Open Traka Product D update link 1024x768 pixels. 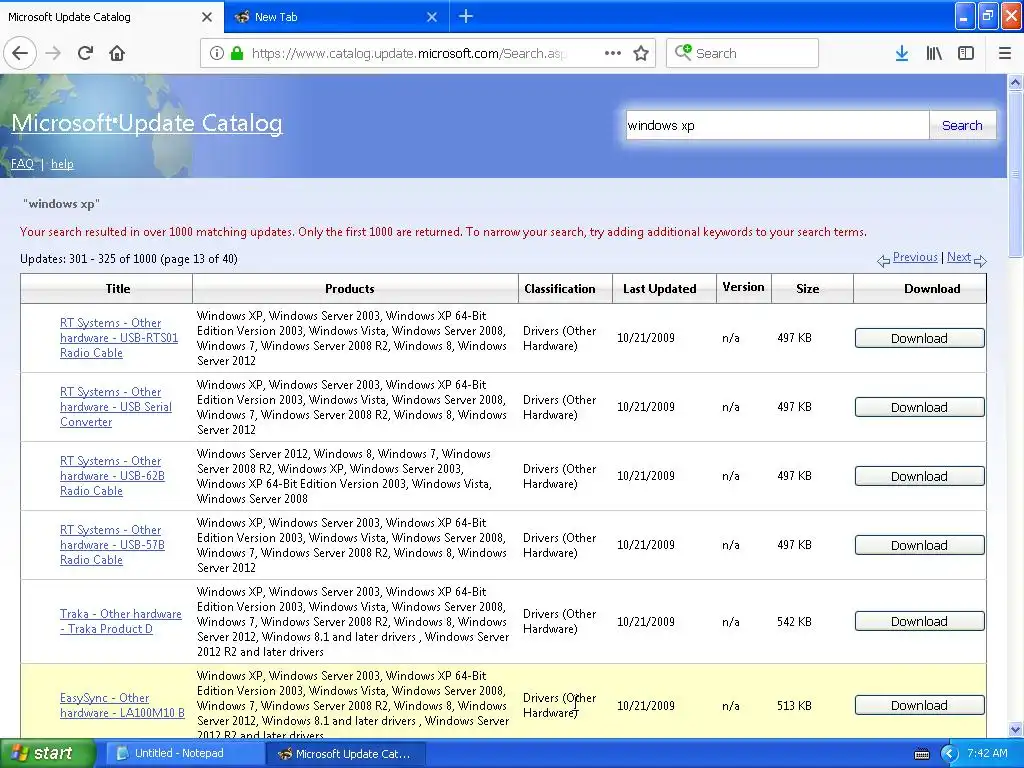click(121, 621)
